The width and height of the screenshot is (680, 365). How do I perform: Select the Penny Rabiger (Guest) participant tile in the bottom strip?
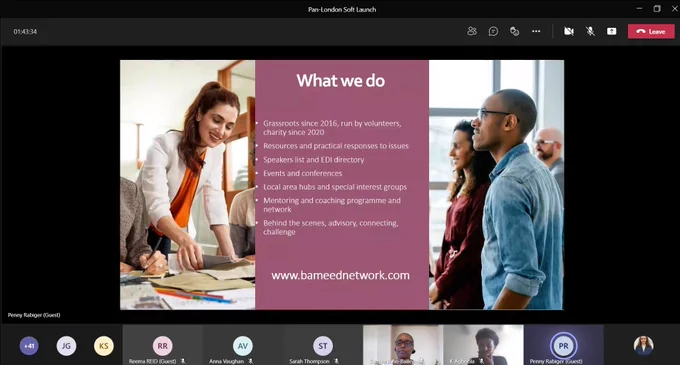[x=564, y=345]
